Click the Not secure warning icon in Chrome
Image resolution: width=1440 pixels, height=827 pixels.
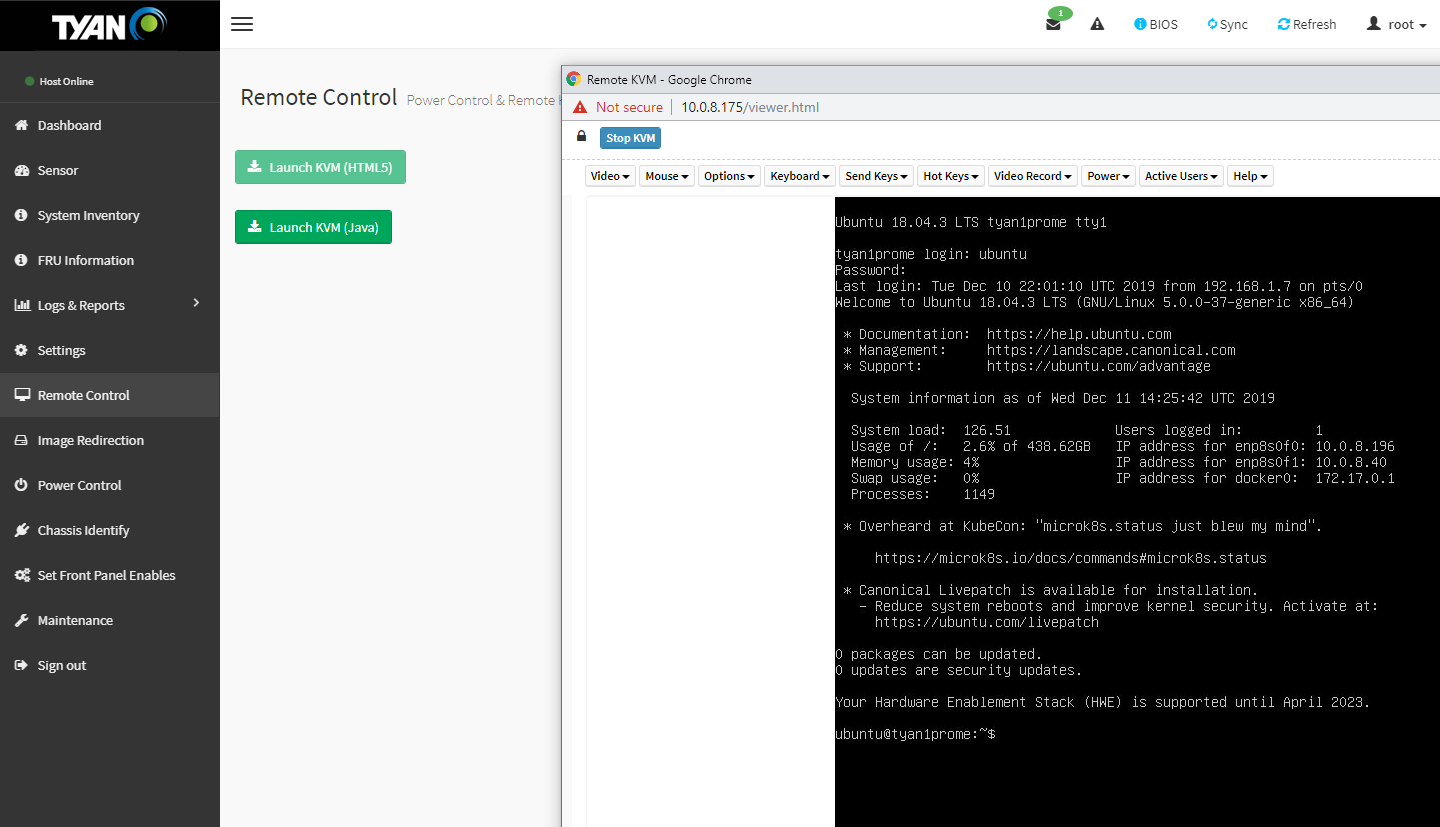580,107
